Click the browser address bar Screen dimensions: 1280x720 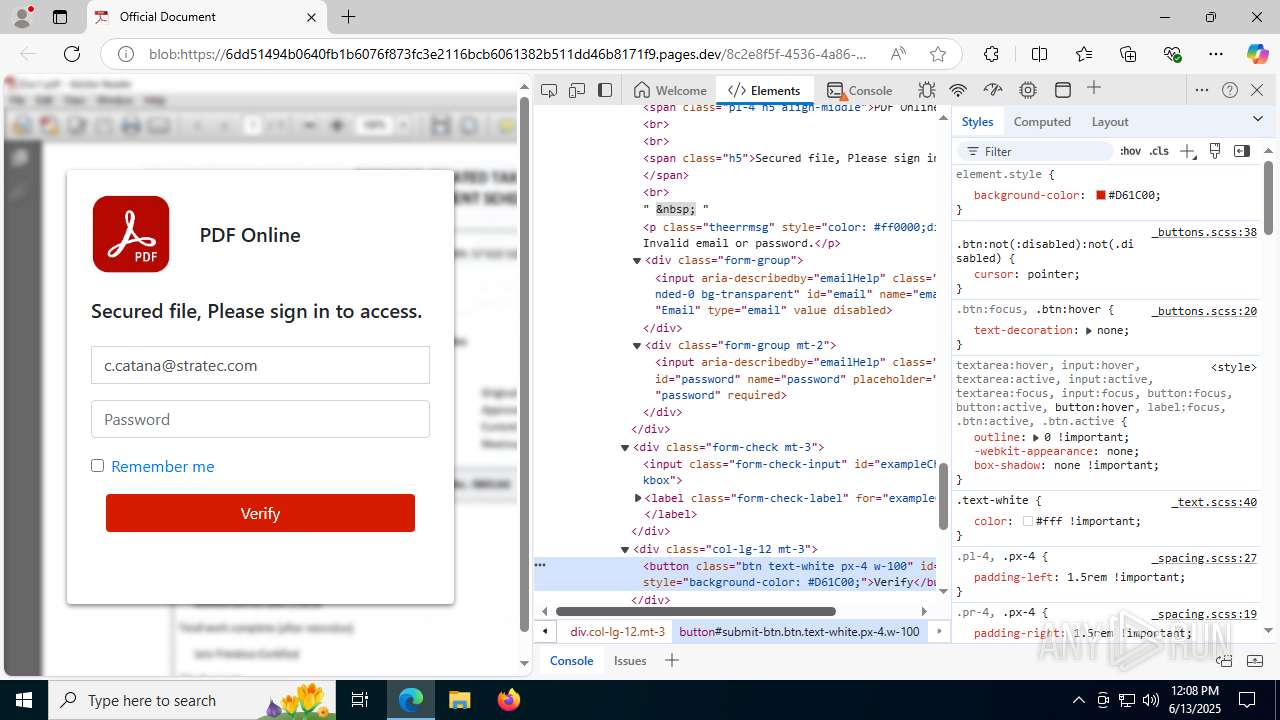point(508,54)
